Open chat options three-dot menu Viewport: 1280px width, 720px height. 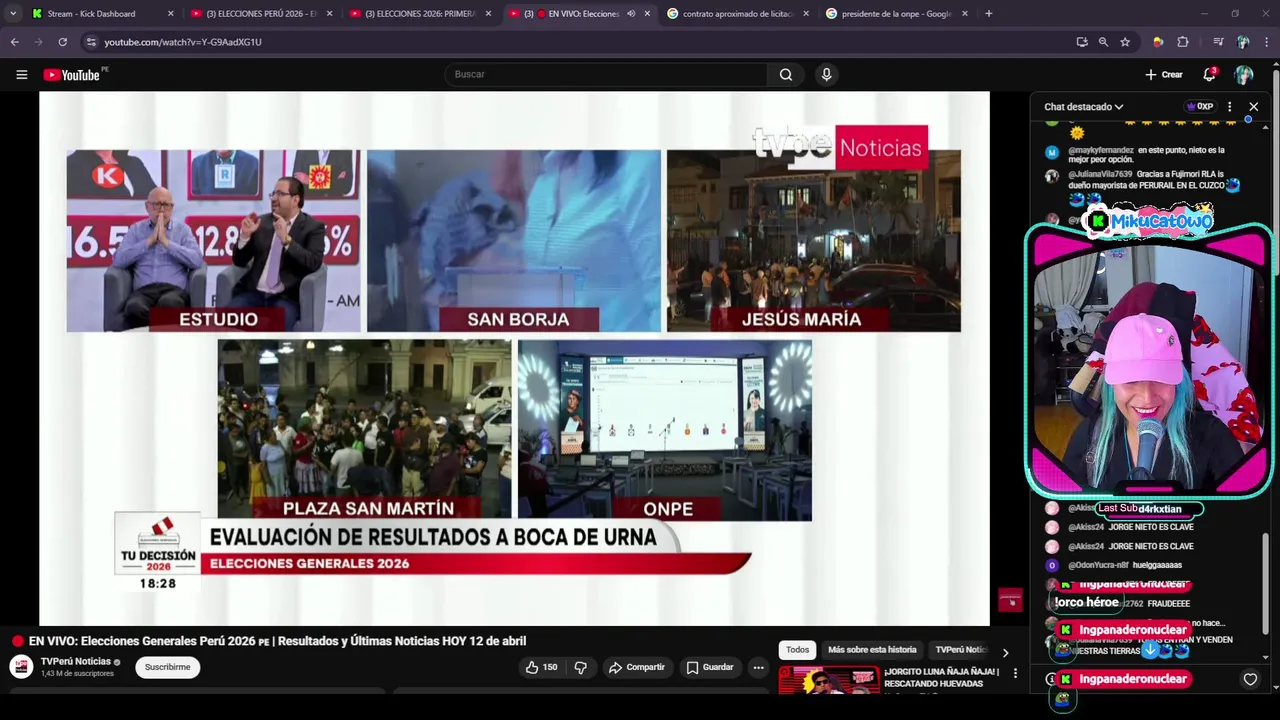[x=1230, y=107]
